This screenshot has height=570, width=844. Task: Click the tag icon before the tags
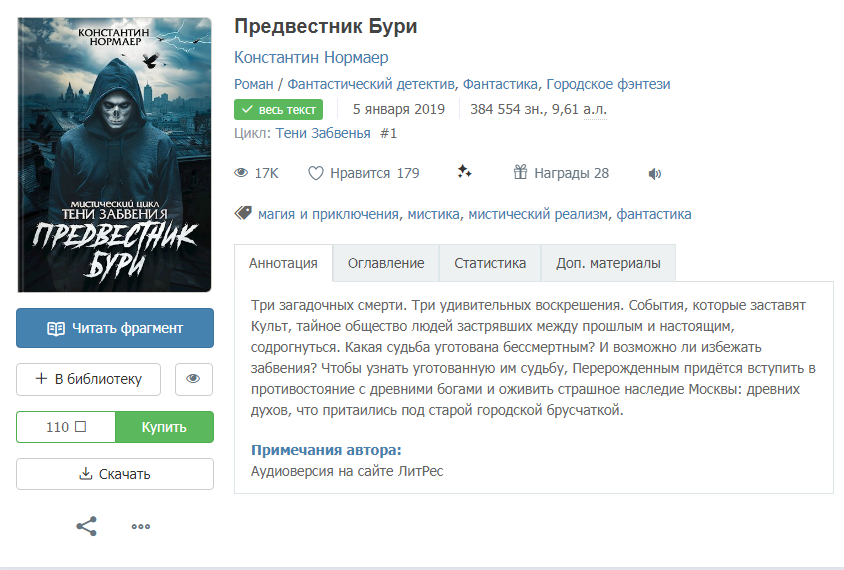coord(243,213)
